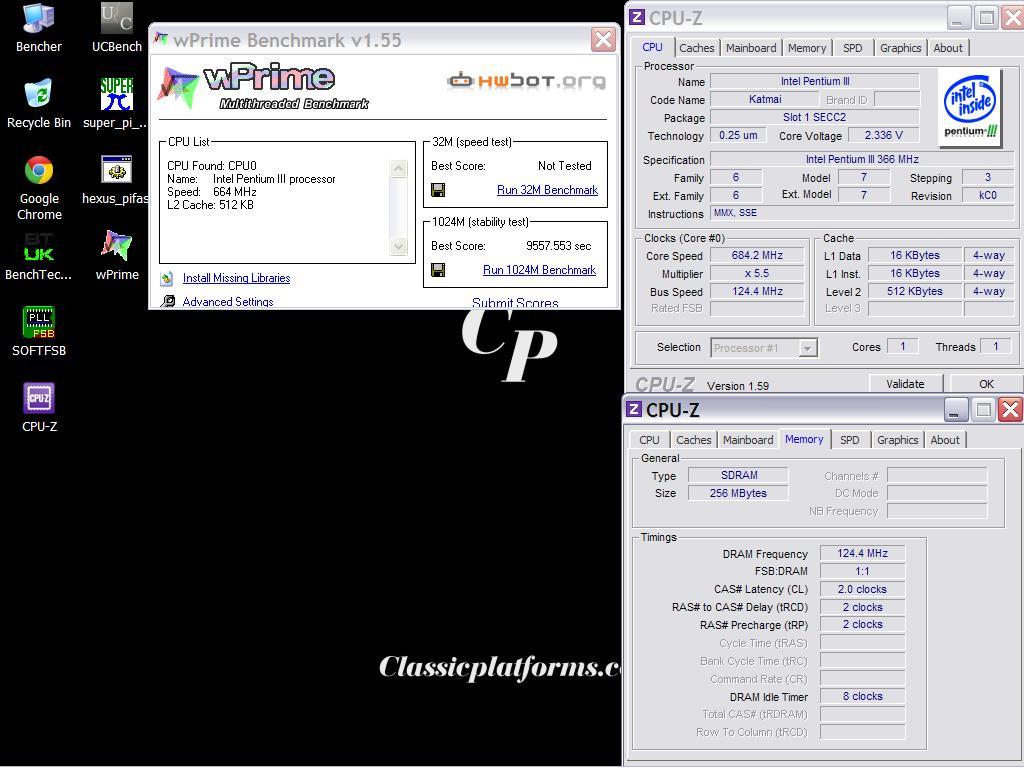Screen dimensions: 1024x768
Task: Expand the Processor #1 selection dropdown
Action: pos(808,348)
